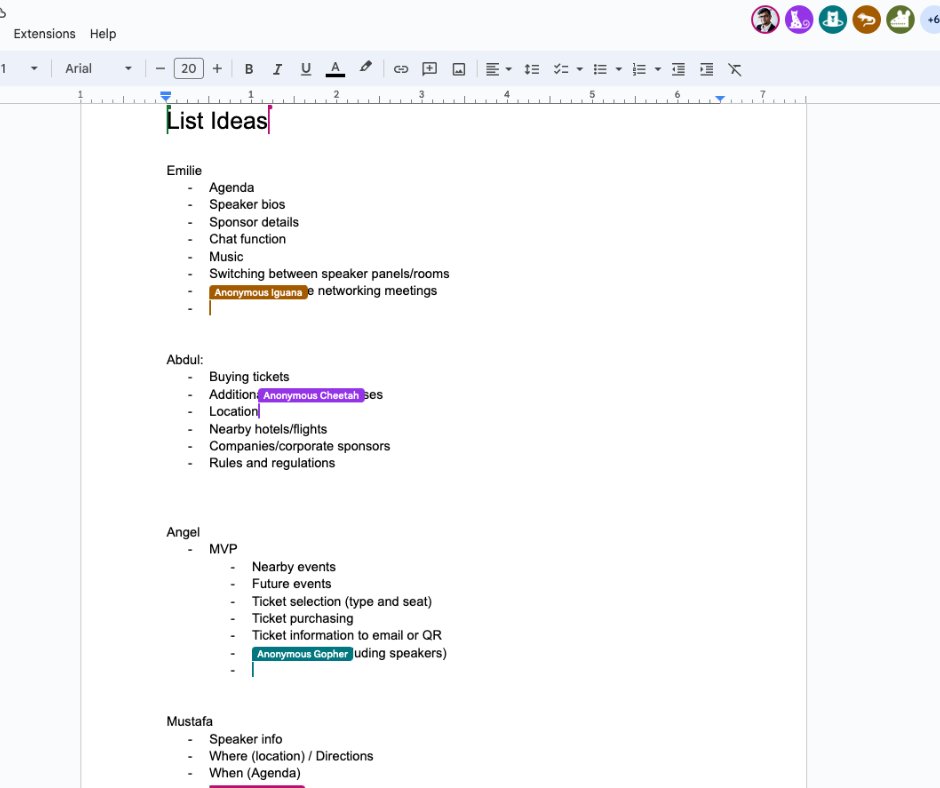This screenshot has width=940, height=788.
Task: Click the orange Anonymous Iguana avatar
Action: (866, 20)
